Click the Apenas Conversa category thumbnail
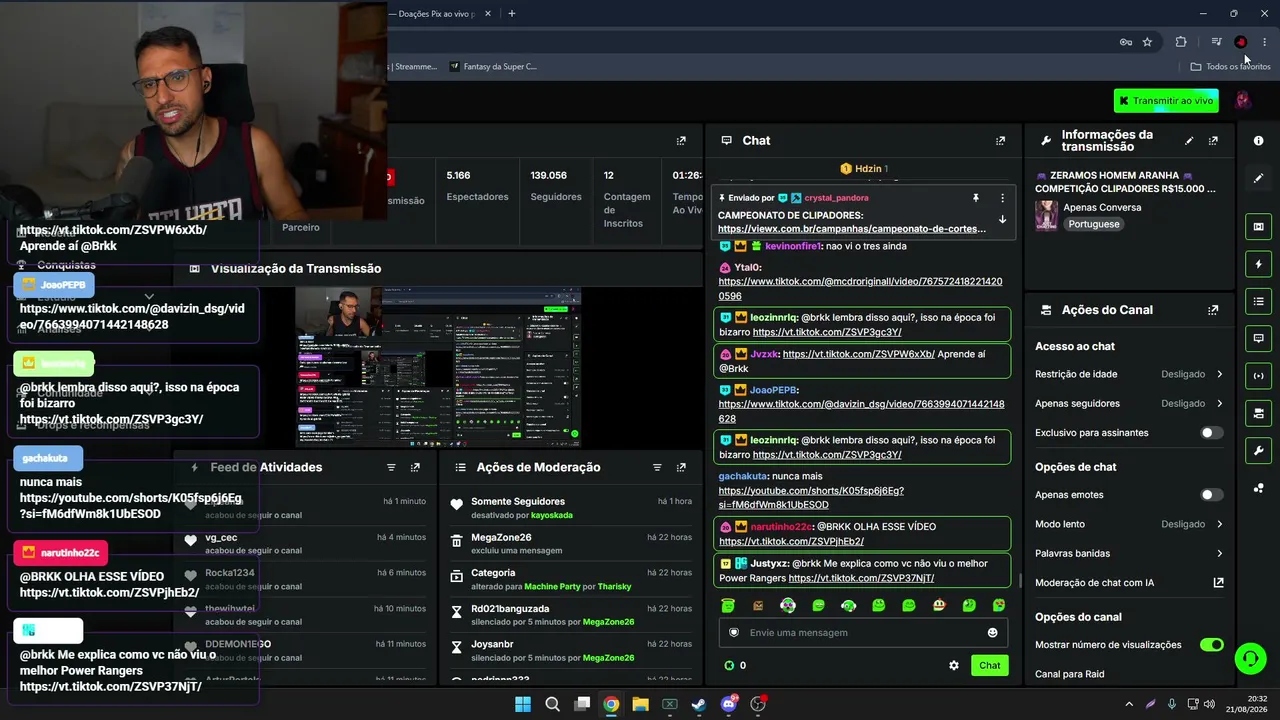 [x=1046, y=215]
